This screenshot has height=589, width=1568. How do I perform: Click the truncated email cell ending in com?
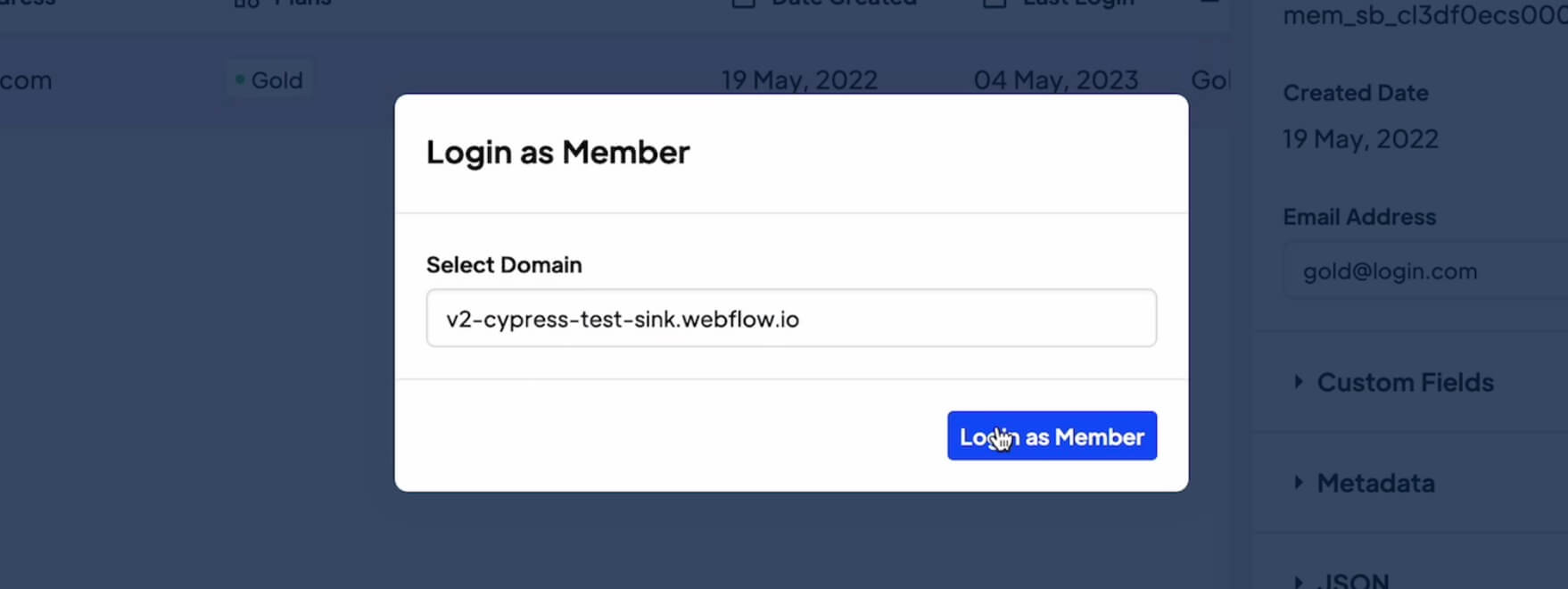pyautogui.click(x=26, y=80)
